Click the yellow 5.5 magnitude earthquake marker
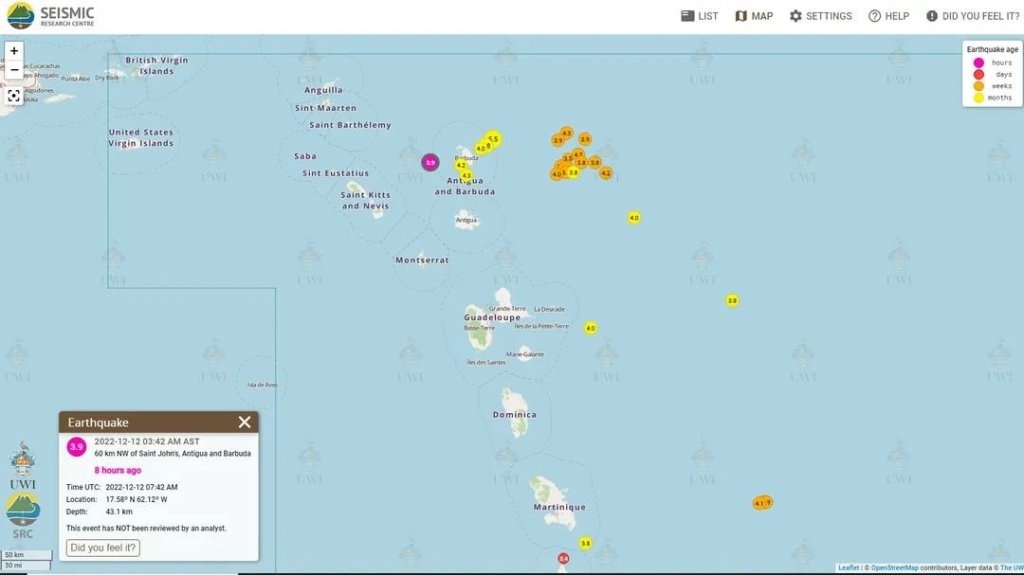Viewport: 1024px width, 575px height. [x=492, y=139]
